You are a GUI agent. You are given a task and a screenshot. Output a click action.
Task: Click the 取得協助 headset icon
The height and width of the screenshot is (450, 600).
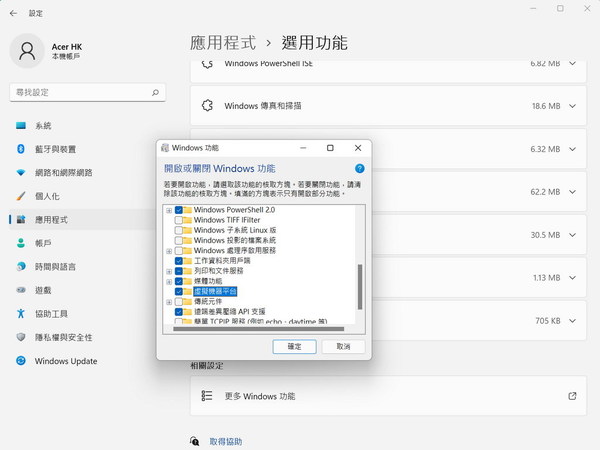point(194,441)
